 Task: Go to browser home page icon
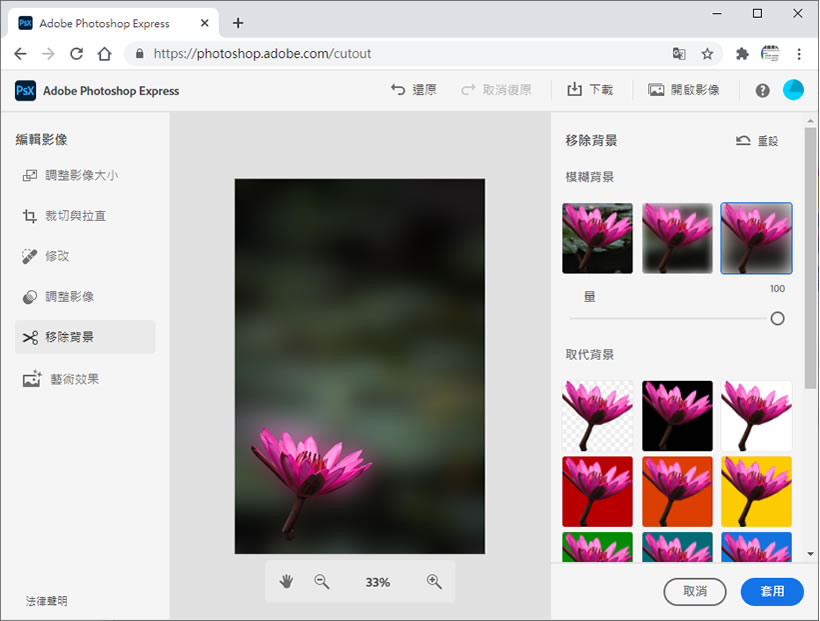(x=105, y=53)
